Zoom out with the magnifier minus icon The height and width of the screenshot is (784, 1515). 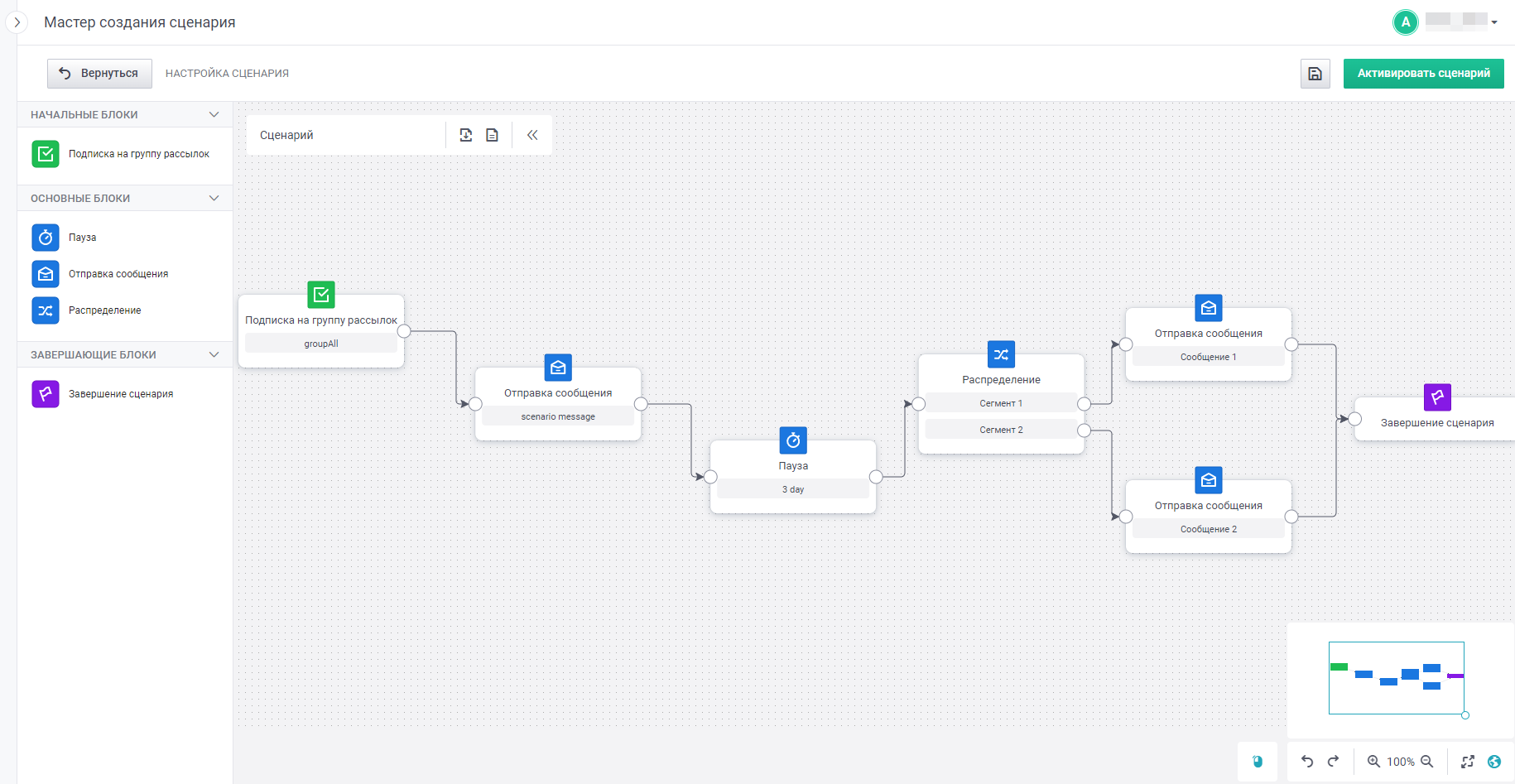(x=1427, y=762)
